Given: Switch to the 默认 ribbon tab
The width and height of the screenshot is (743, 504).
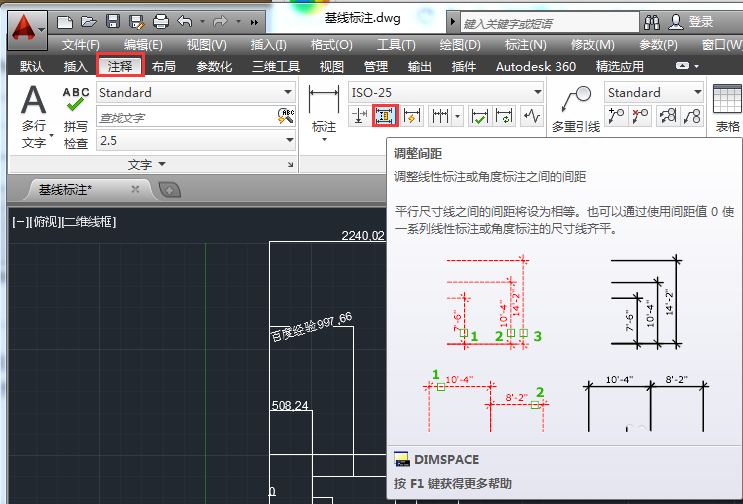Looking at the screenshot, I should tap(32, 66).
